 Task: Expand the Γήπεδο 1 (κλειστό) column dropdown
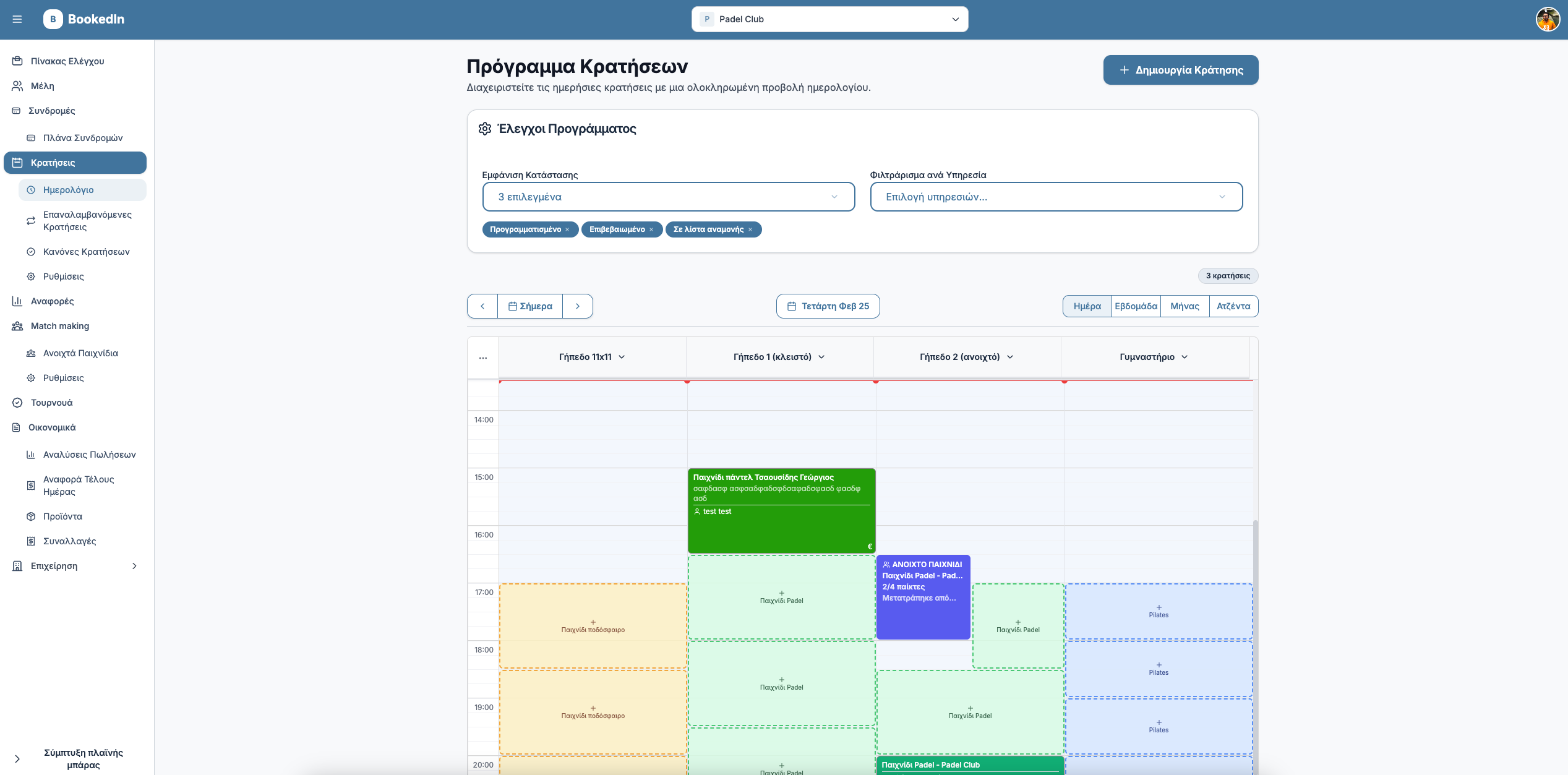pyautogui.click(x=823, y=356)
